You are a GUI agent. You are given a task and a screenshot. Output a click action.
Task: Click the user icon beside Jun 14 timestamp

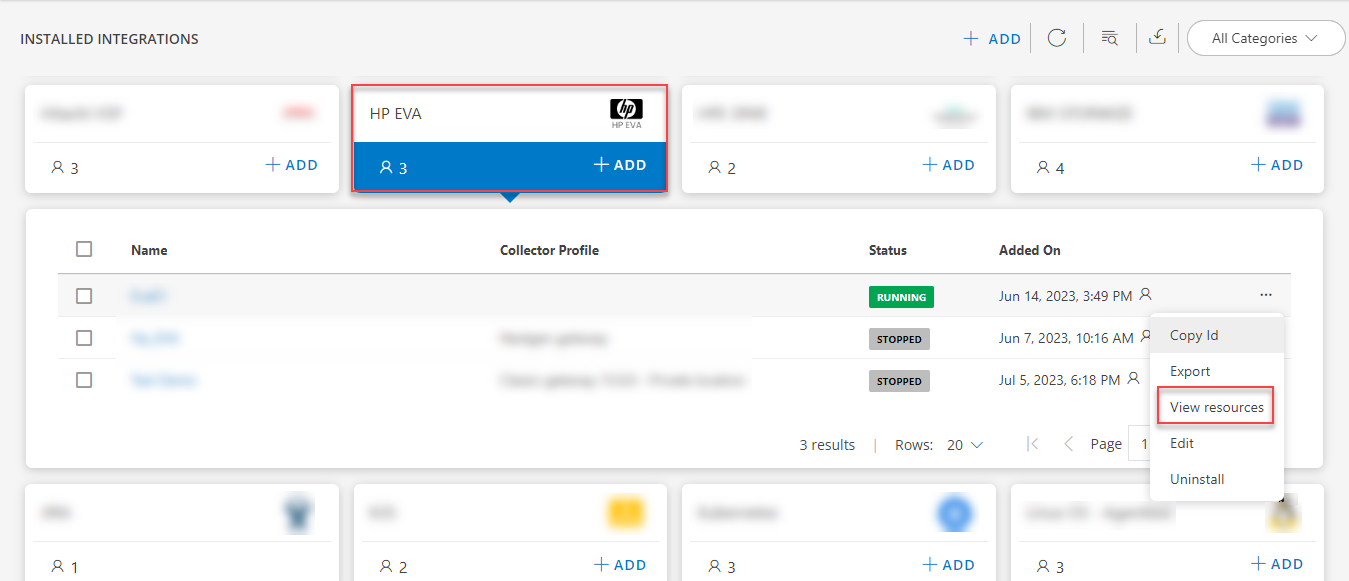(1147, 294)
